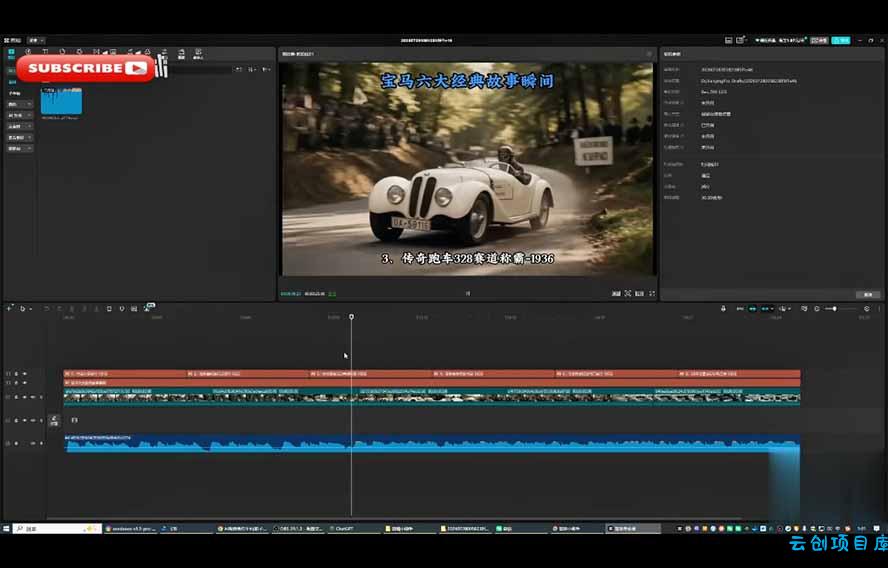This screenshot has height=568, width=888.
Task: Click the Windows taskbar search box
Action: [57, 528]
